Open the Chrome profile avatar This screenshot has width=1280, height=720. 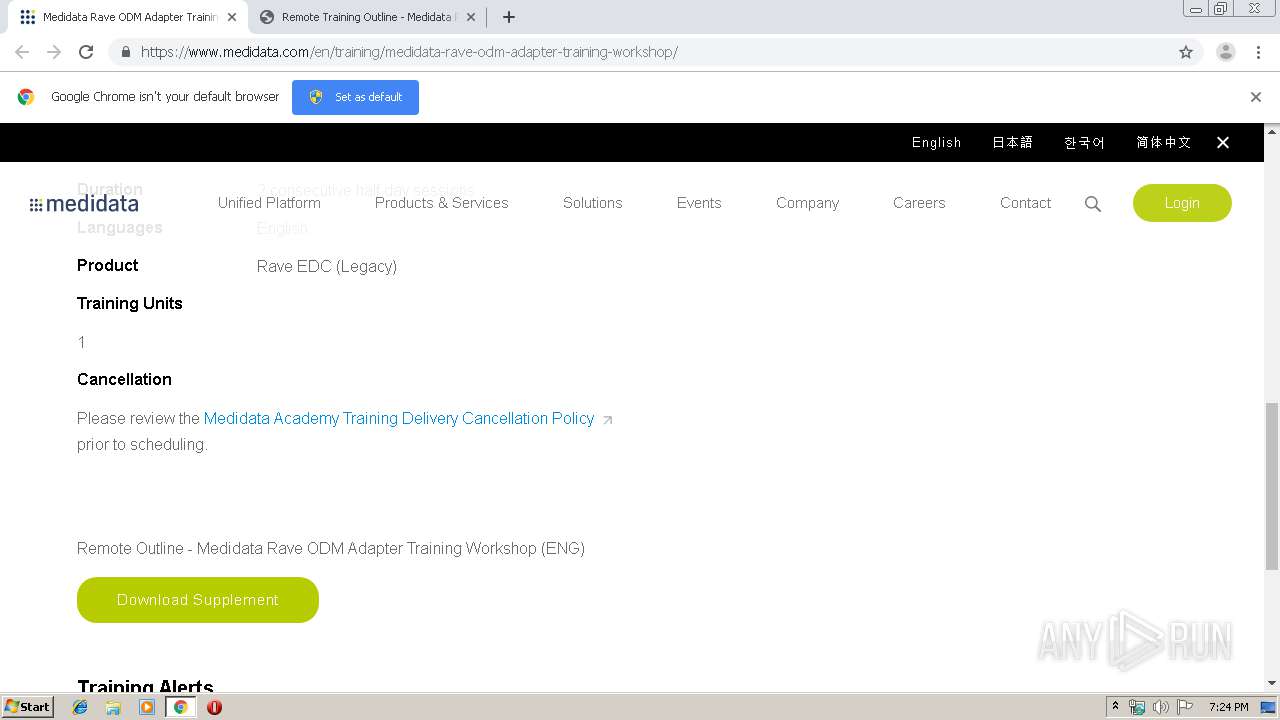coord(1226,52)
